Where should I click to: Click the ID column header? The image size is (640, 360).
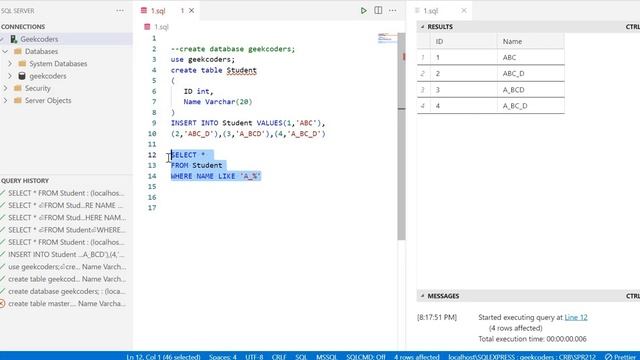[x=463, y=41]
